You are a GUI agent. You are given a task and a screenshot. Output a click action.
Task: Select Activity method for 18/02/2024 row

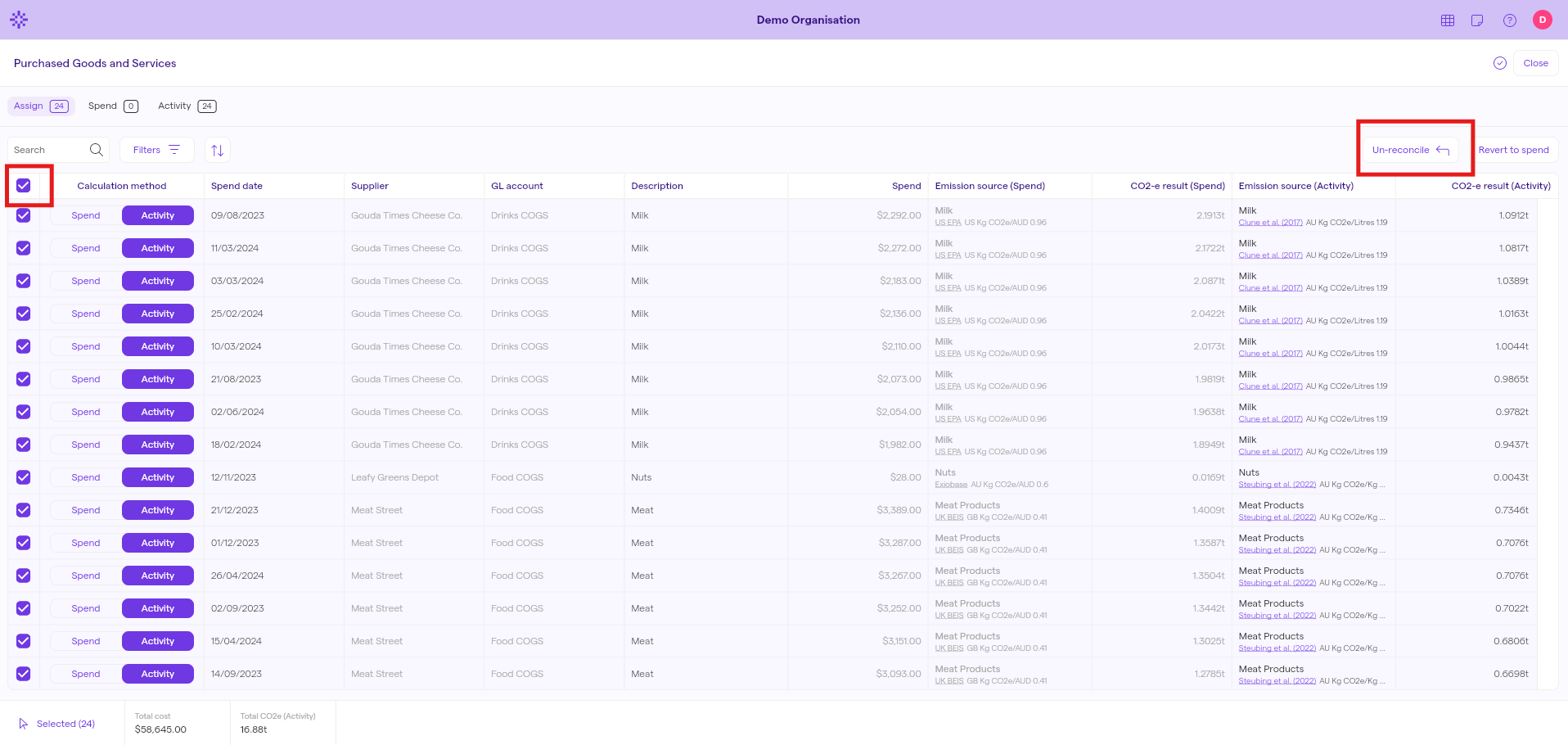click(158, 445)
